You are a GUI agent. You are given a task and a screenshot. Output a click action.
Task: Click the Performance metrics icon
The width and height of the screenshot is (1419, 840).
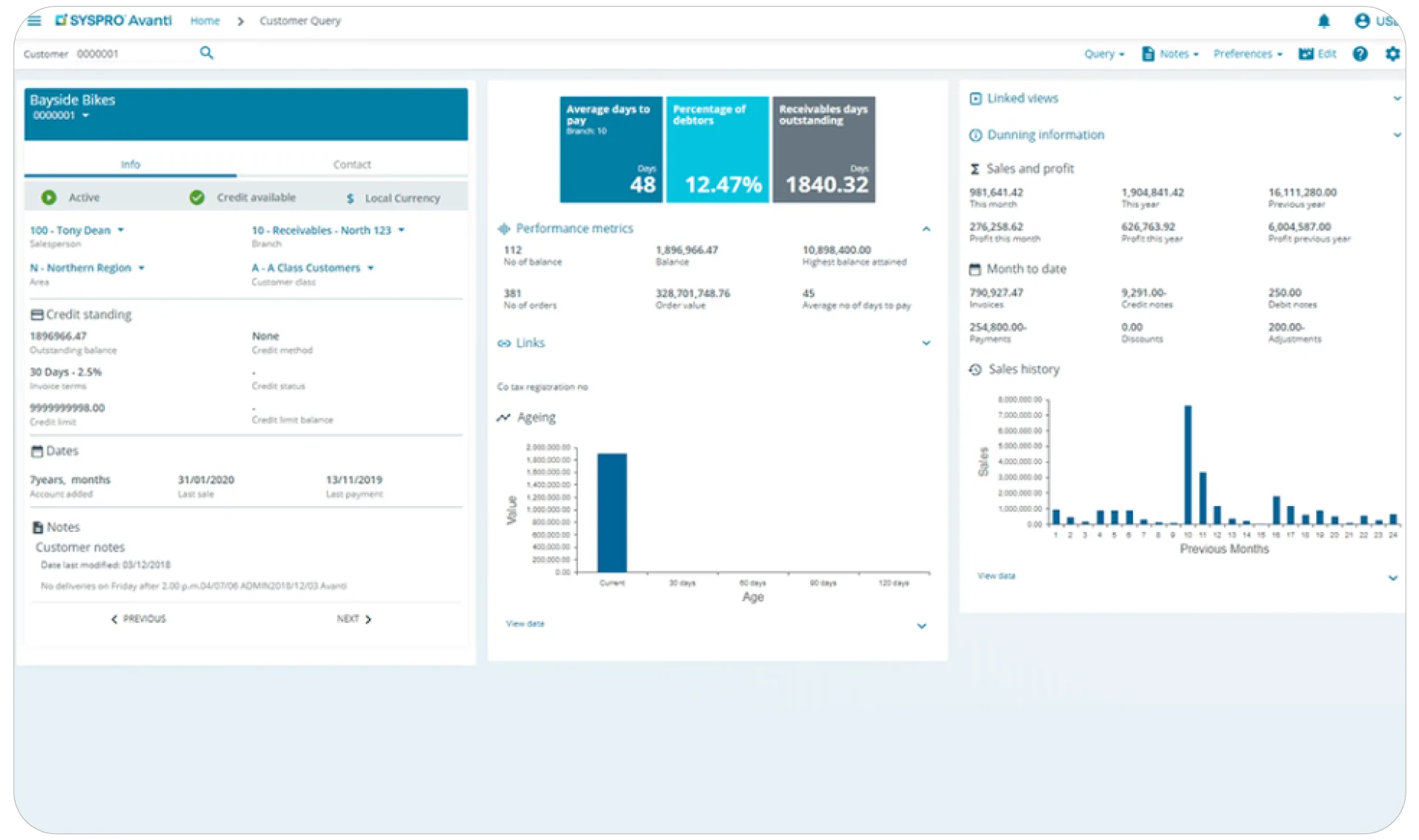(x=504, y=228)
